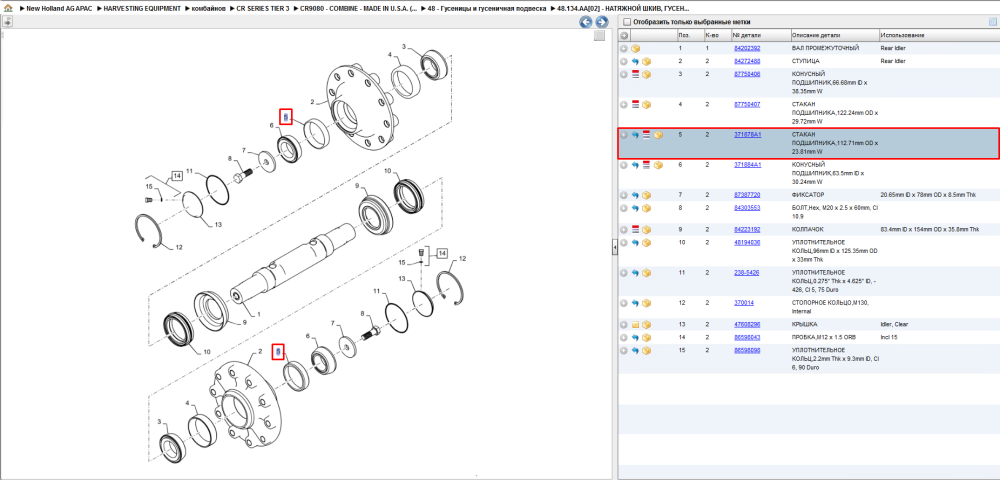This screenshot has width=1000, height=480.
Task: Sort by the № детали column header
Action: click(x=760, y=35)
